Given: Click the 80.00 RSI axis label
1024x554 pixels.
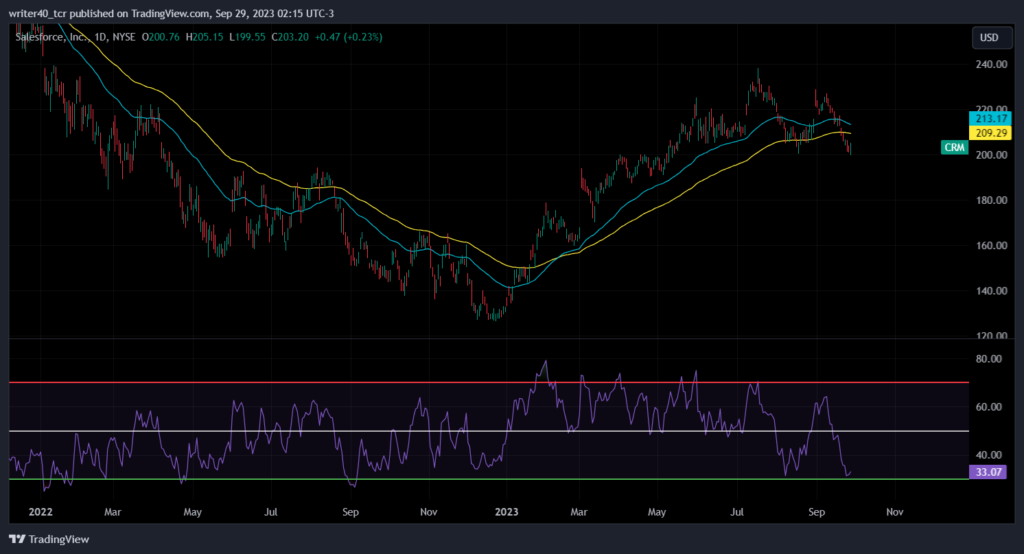Looking at the screenshot, I should click(989, 359).
